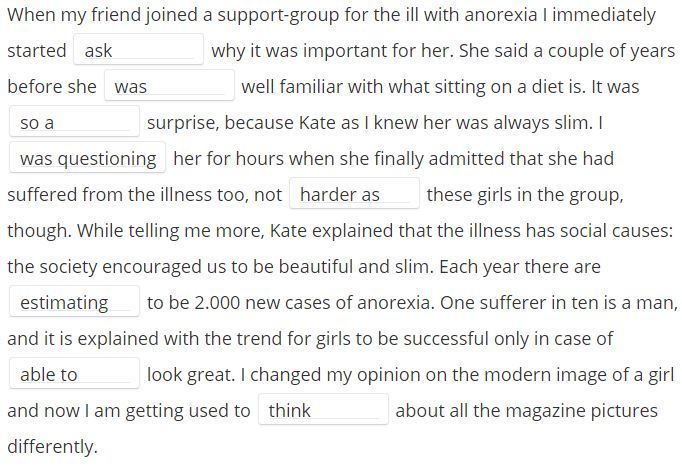Focus the "so a" answer field
The width and height of the screenshot is (682, 469).
74,122
